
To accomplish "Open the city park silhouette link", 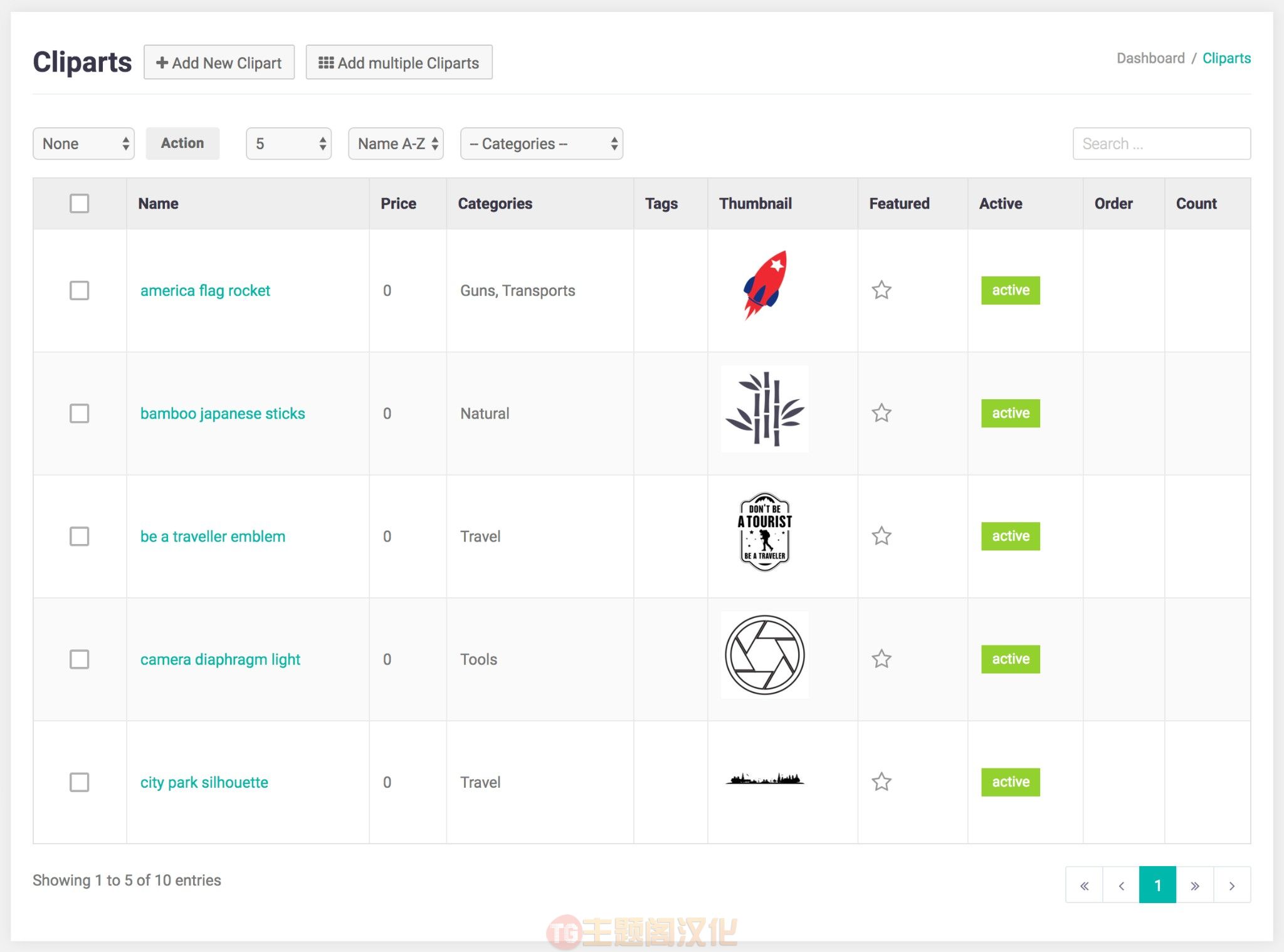I will (x=204, y=782).
